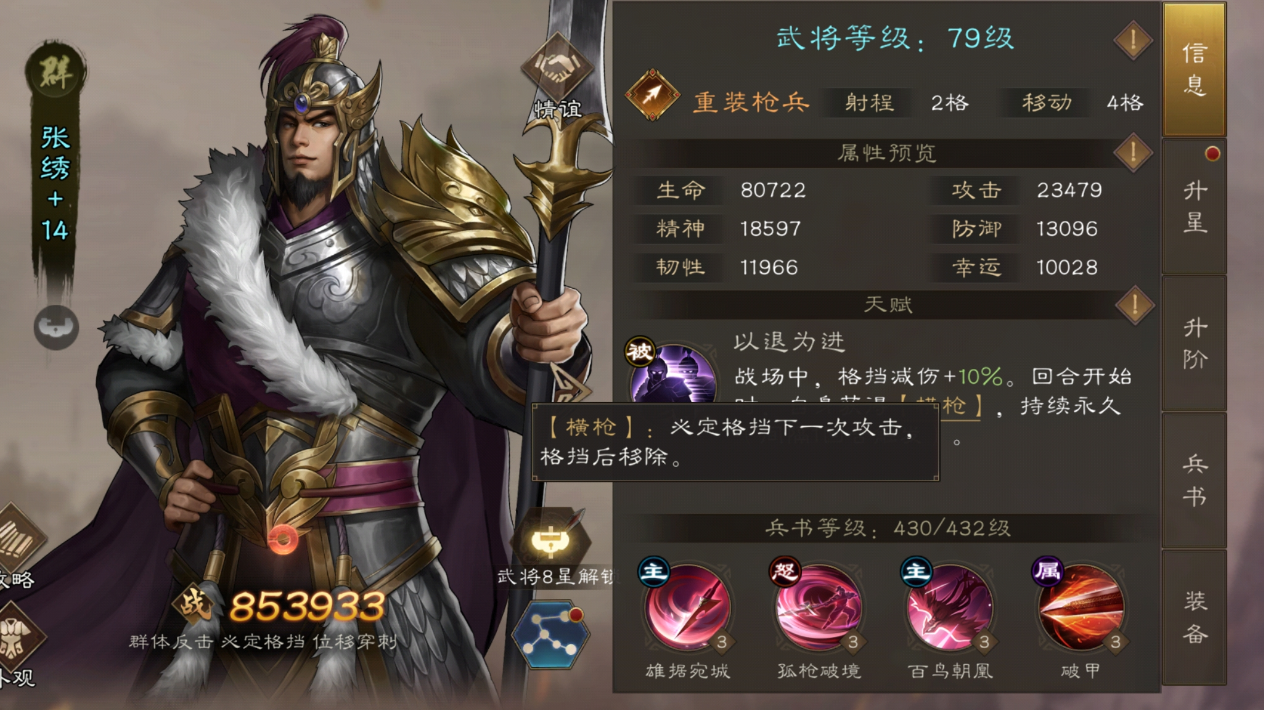
Task: Expand the 天赋 exclamation info icon
Action: [1133, 305]
